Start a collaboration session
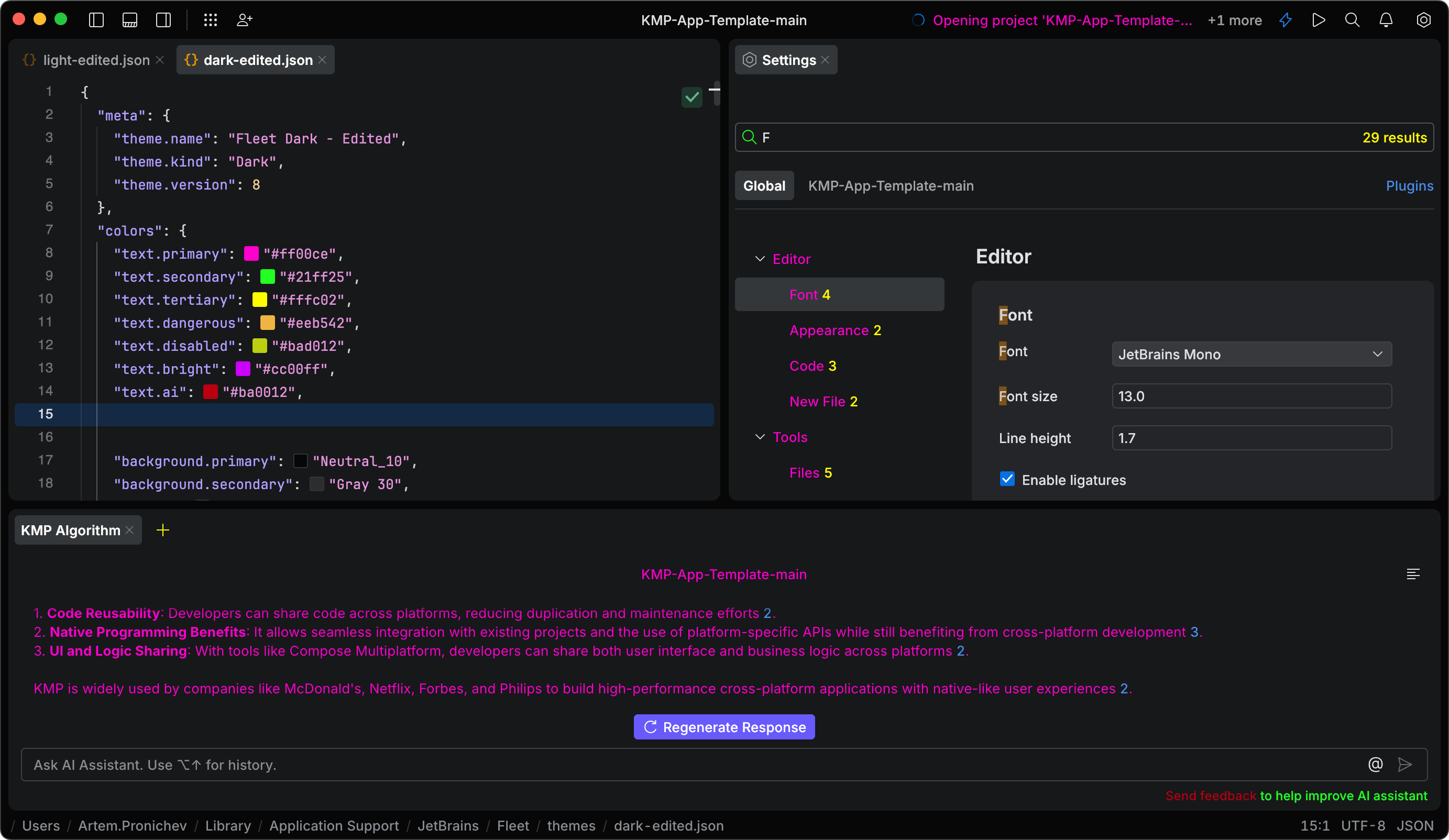 (x=245, y=19)
